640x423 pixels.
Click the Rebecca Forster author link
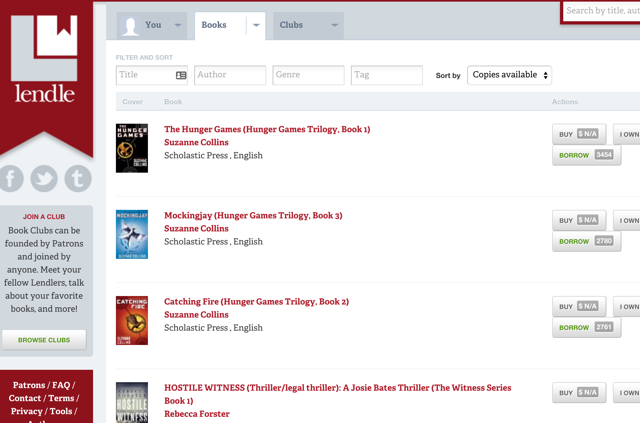[x=197, y=414]
